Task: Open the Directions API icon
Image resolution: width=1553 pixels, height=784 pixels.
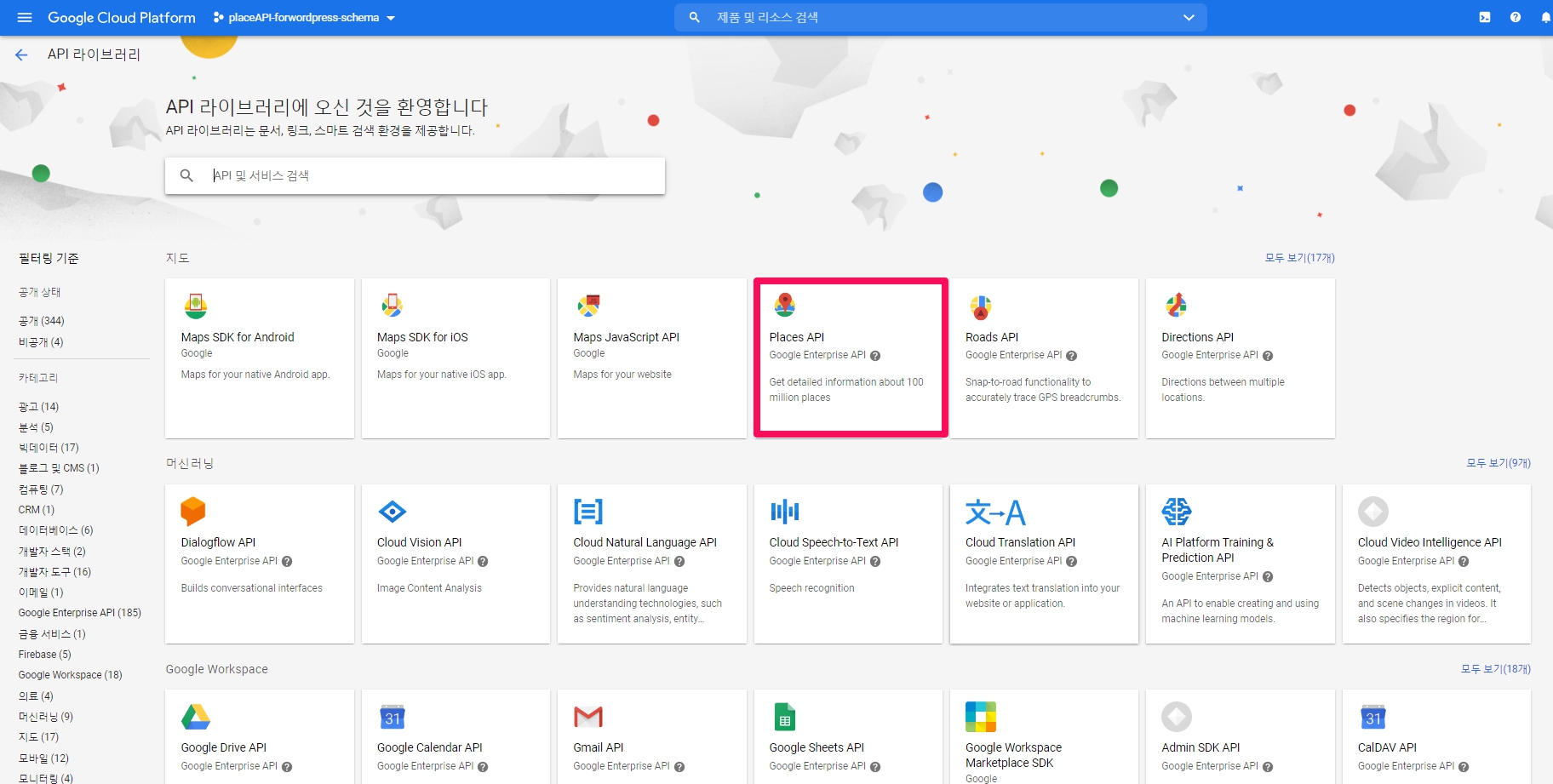Action: pos(1177,306)
